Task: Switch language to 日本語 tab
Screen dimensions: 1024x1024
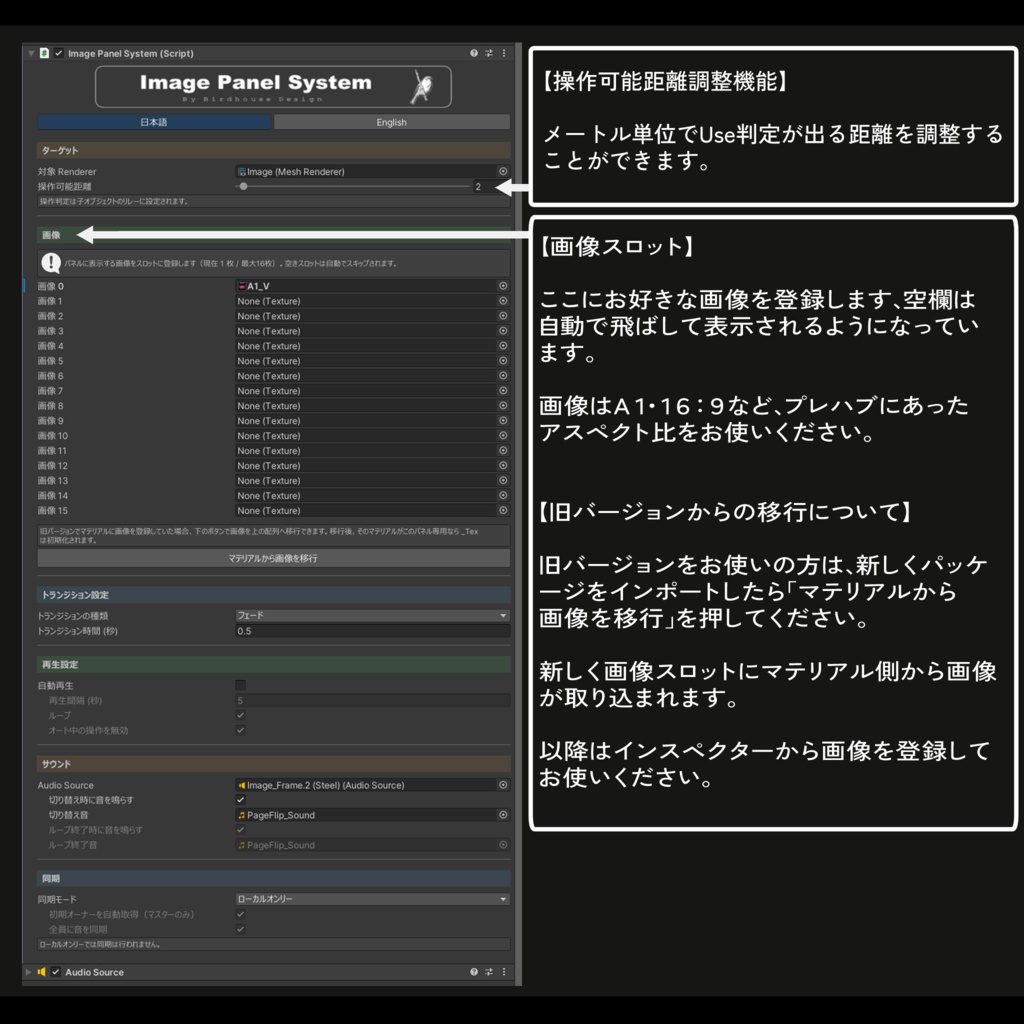Action: click(153, 122)
